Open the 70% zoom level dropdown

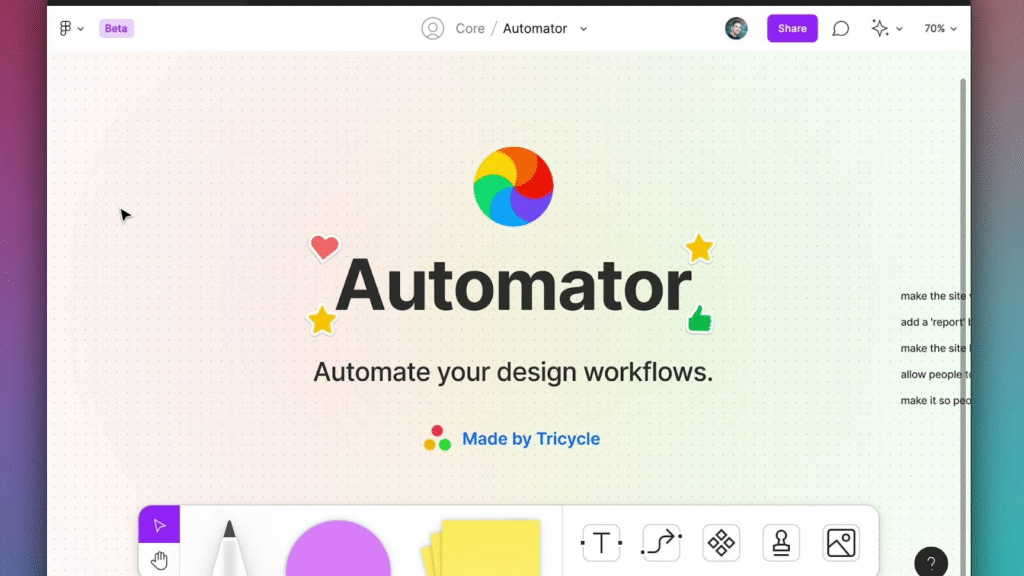[940, 29]
